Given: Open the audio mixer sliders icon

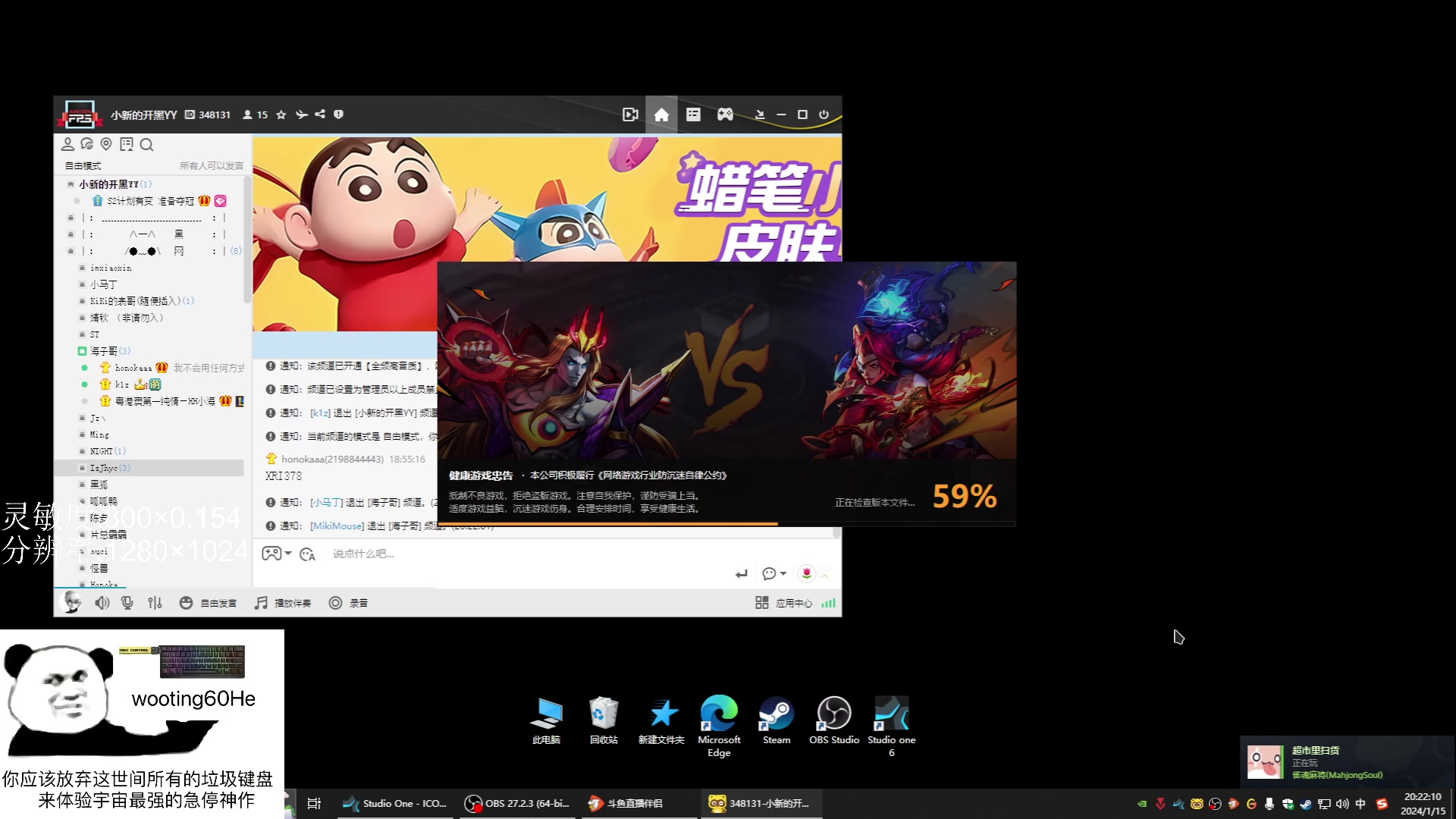Looking at the screenshot, I should pos(155,603).
